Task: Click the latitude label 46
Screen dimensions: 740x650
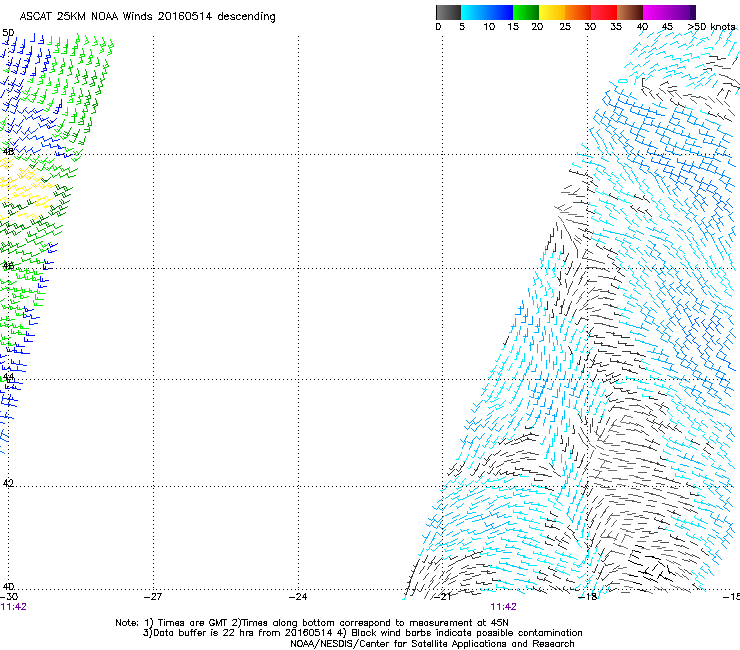Action: [x=8, y=266]
